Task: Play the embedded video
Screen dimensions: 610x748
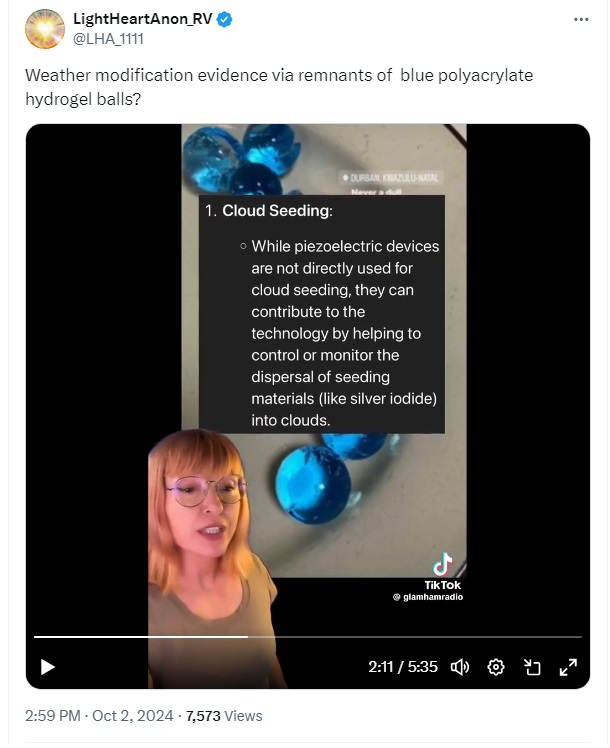Action: [x=48, y=666]
